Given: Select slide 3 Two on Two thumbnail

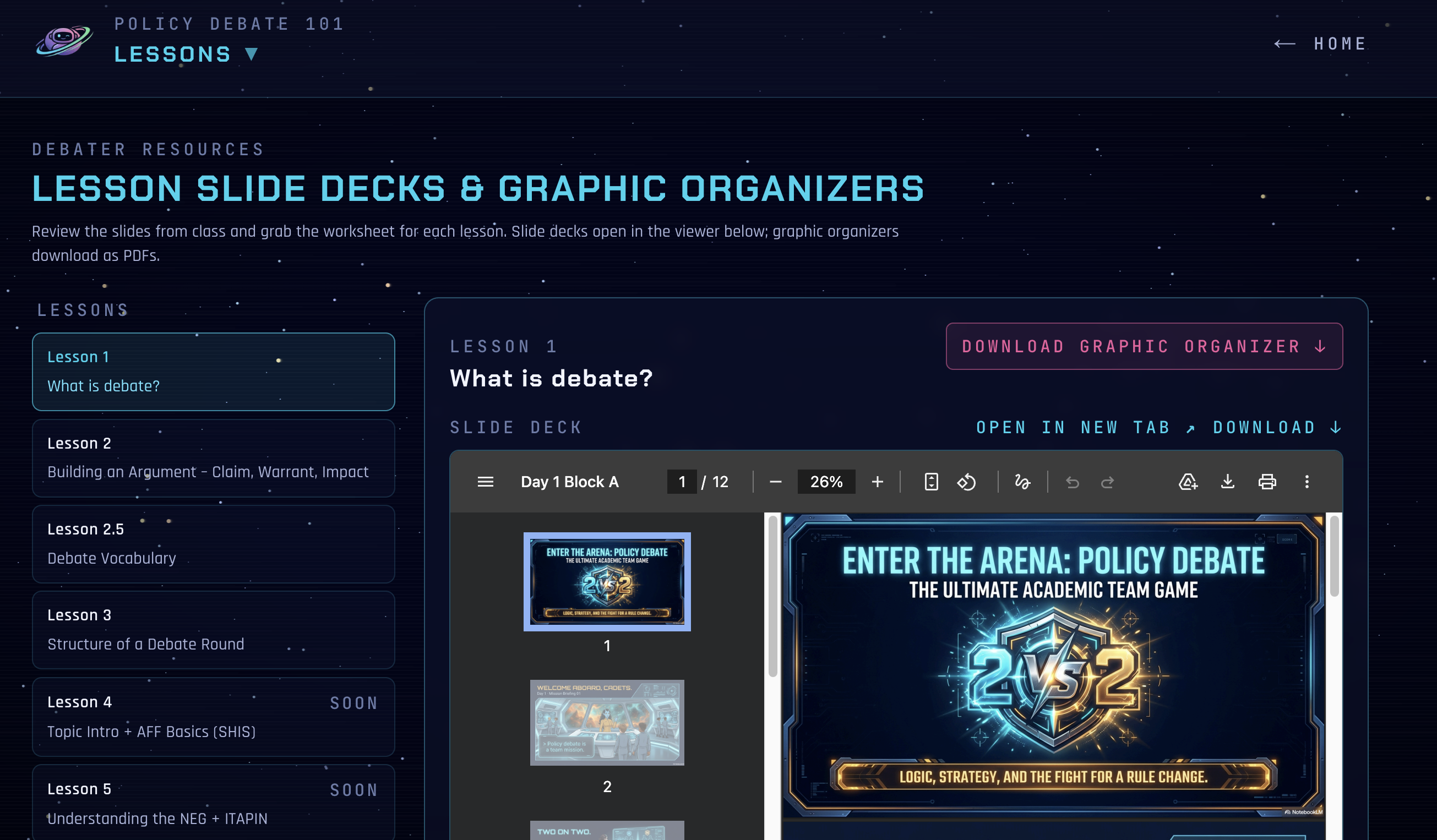Looking at the screenshot, I should [607, 830].
